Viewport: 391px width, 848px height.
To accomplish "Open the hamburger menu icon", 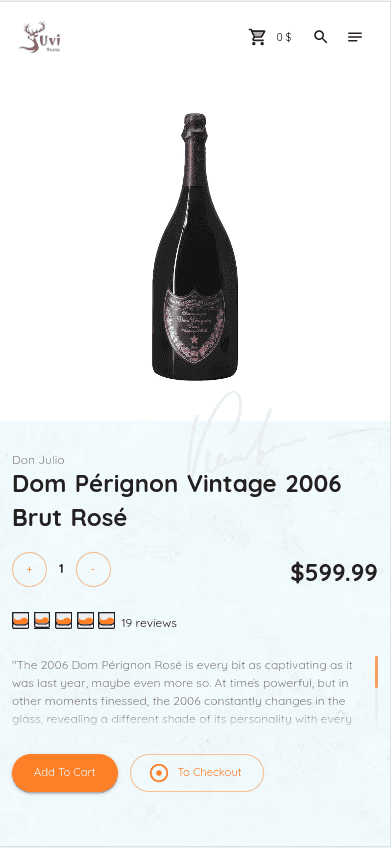I will [x=355, y=37].
